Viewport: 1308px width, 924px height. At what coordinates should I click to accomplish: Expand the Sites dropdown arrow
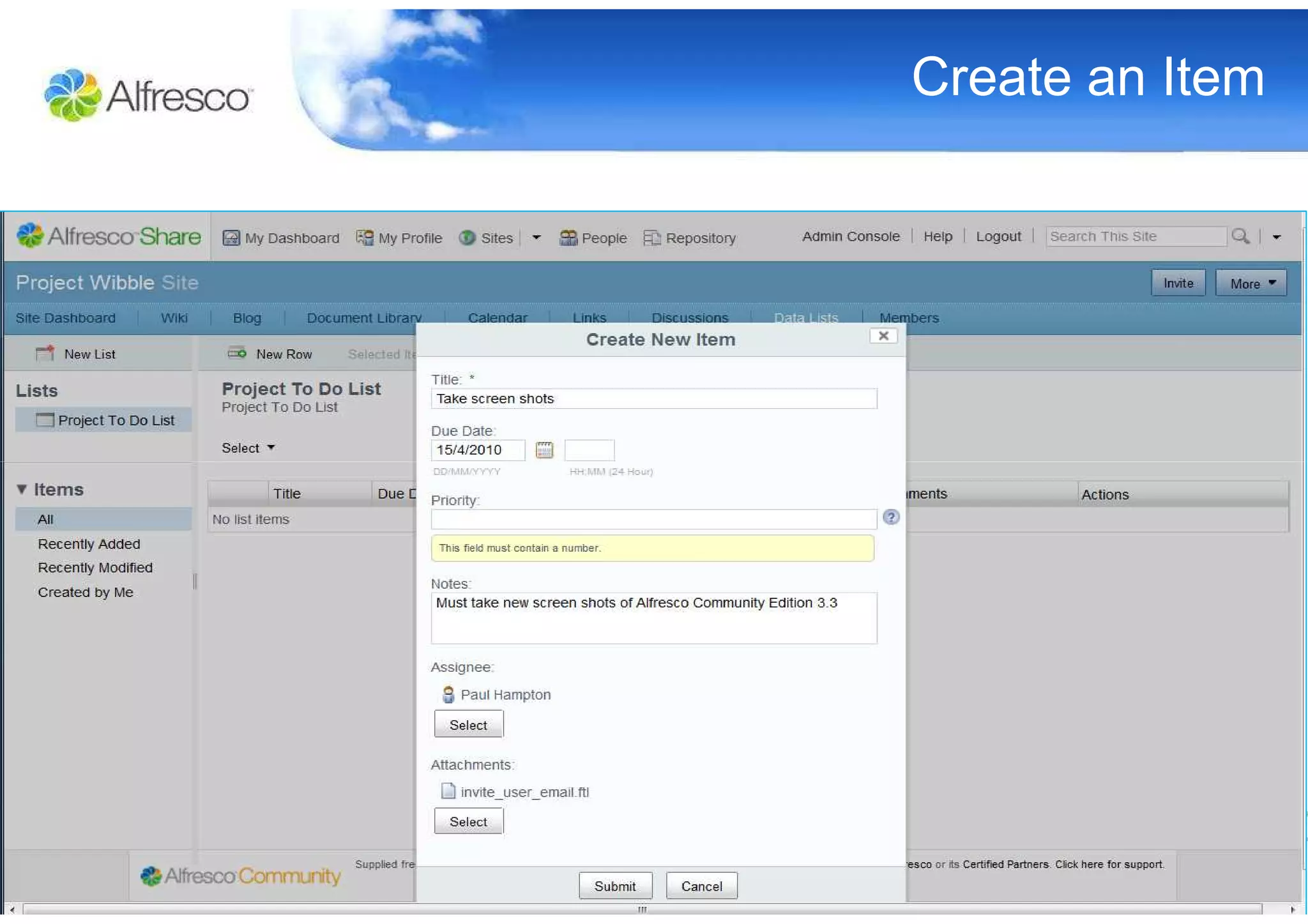click(536, 238)
